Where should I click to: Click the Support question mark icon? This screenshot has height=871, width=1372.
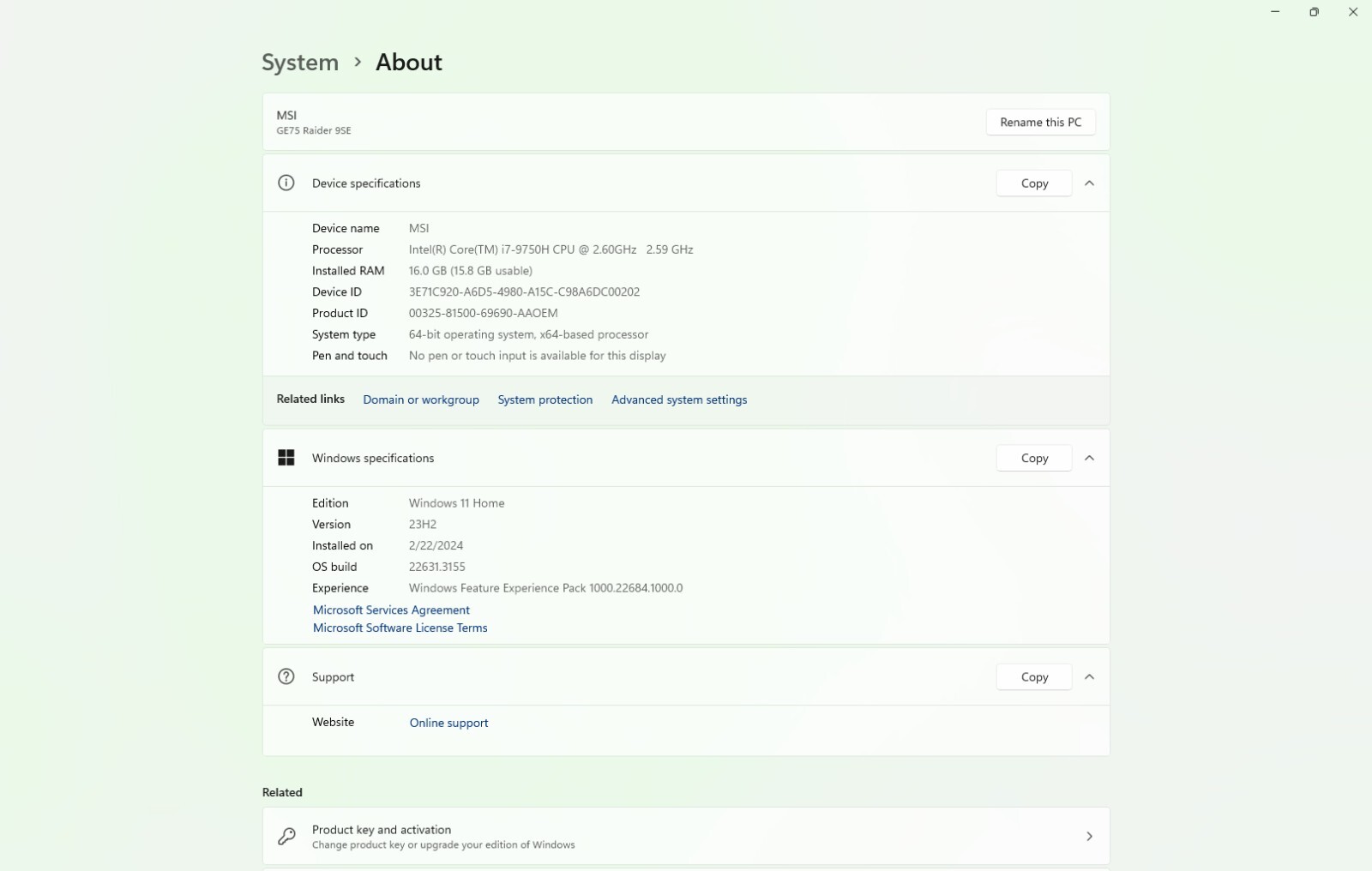tap(286, 676)
